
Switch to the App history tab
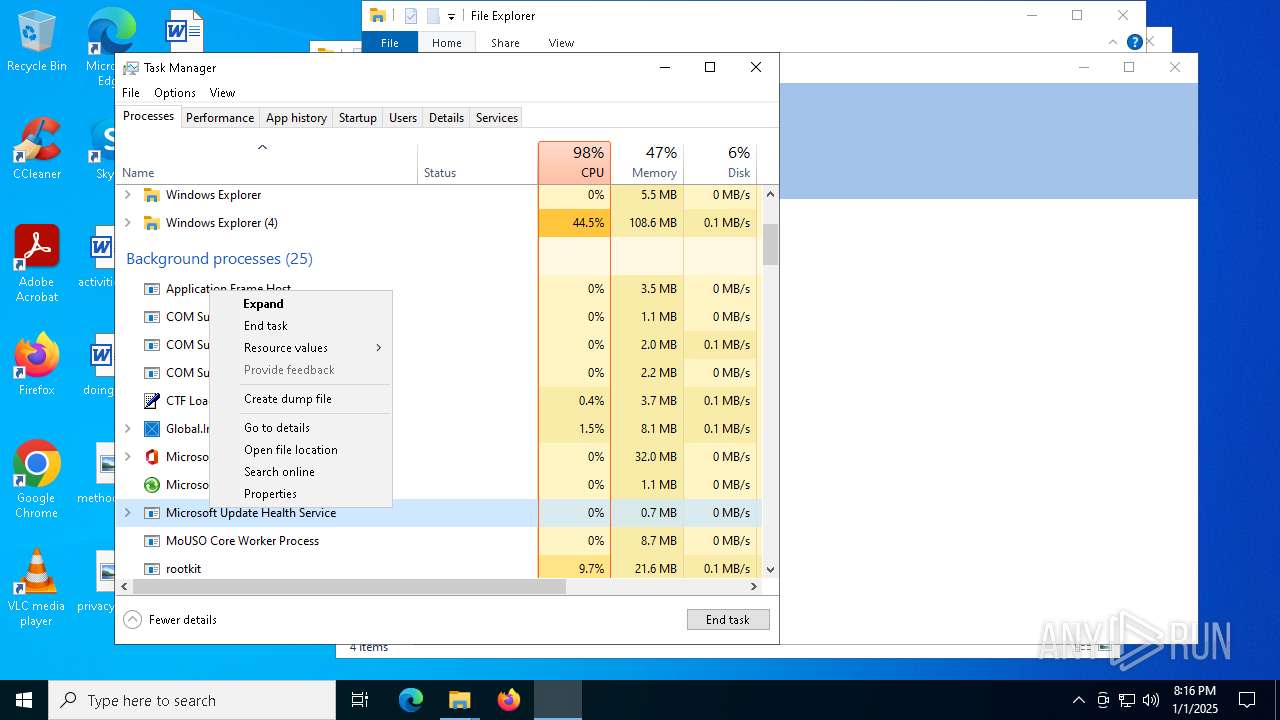(296, 118)
